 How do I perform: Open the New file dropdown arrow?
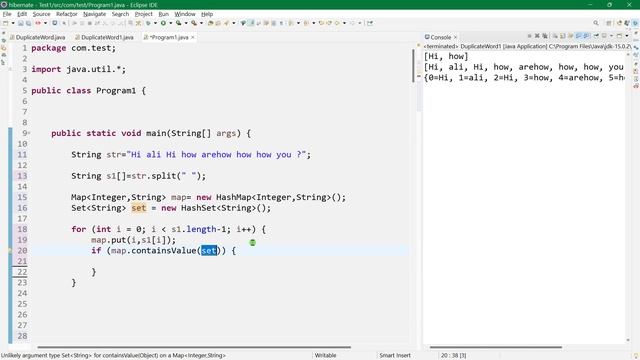[13, 23]
